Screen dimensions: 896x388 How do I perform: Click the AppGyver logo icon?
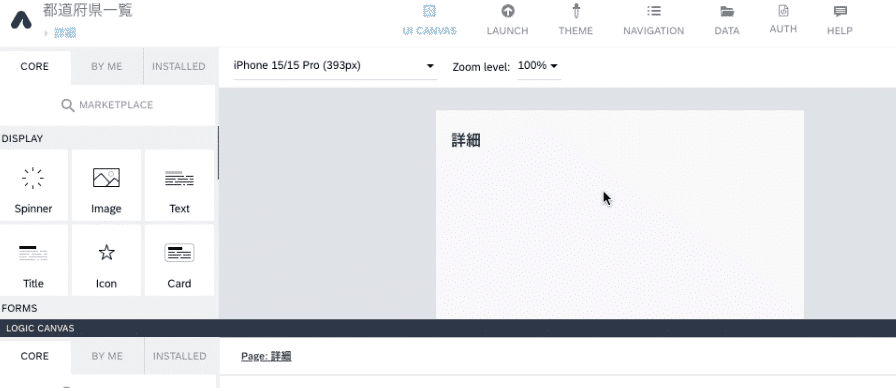[22, 20]
